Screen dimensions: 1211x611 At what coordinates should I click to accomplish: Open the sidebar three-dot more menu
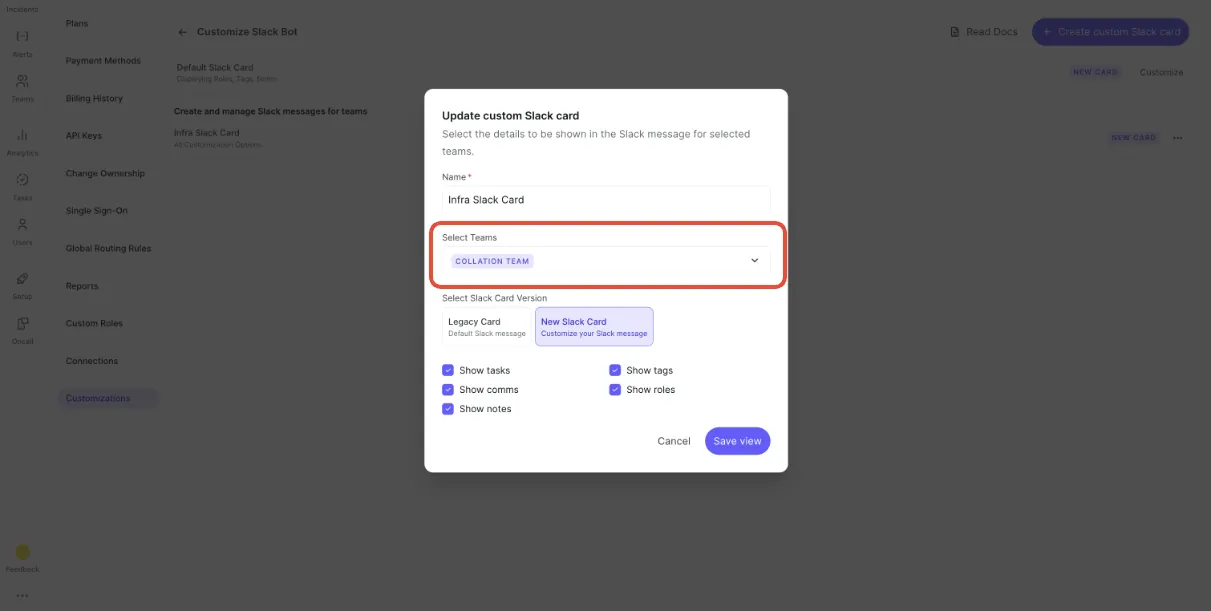click(x=22, y=596)
